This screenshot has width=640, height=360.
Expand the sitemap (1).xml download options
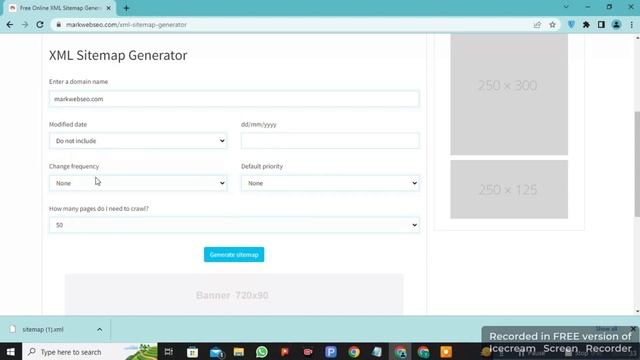pos(100,329)
